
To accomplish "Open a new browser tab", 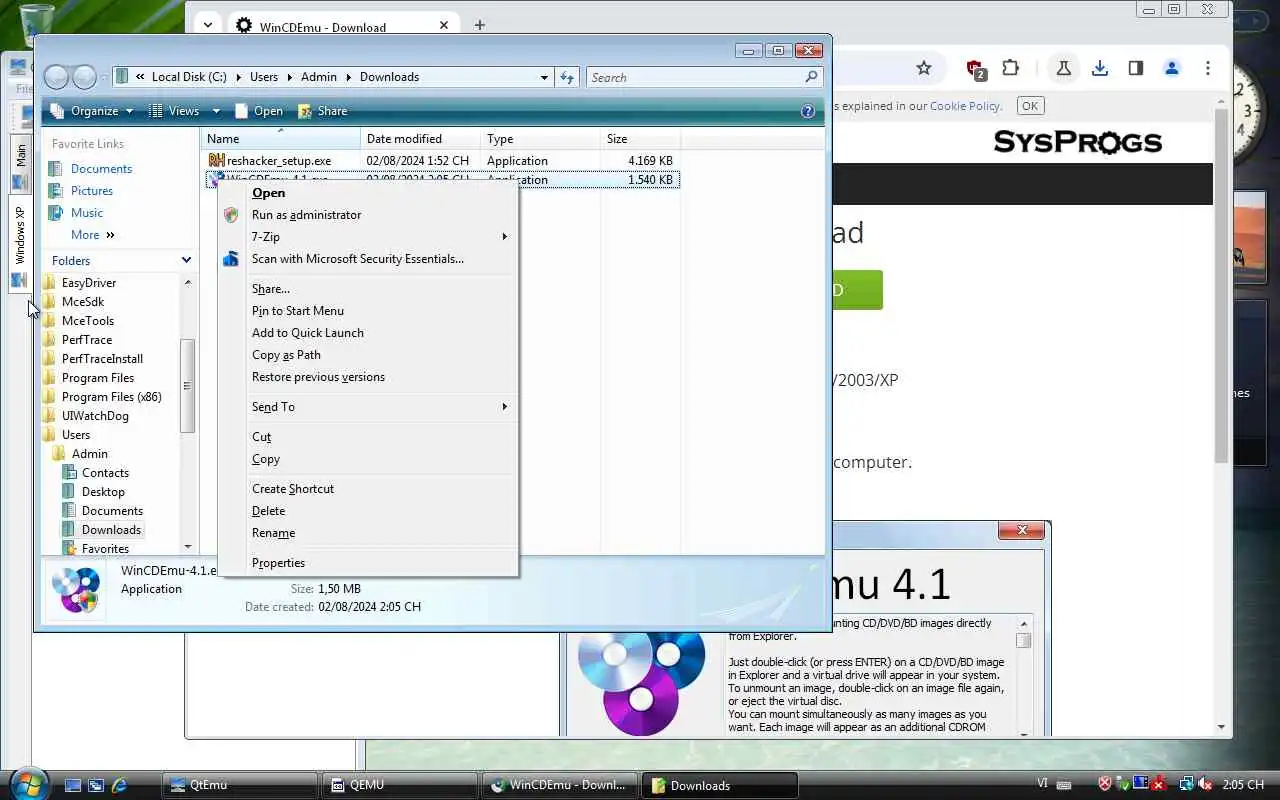I will pos(480,25).
